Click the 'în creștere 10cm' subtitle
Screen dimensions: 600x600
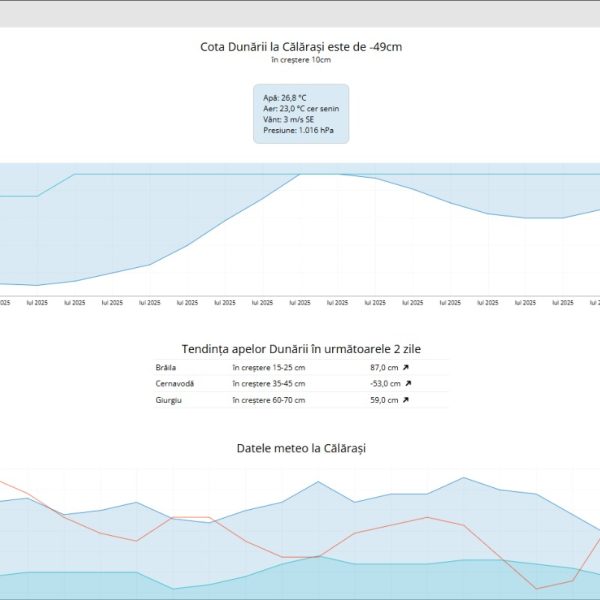tap(301, 60)
